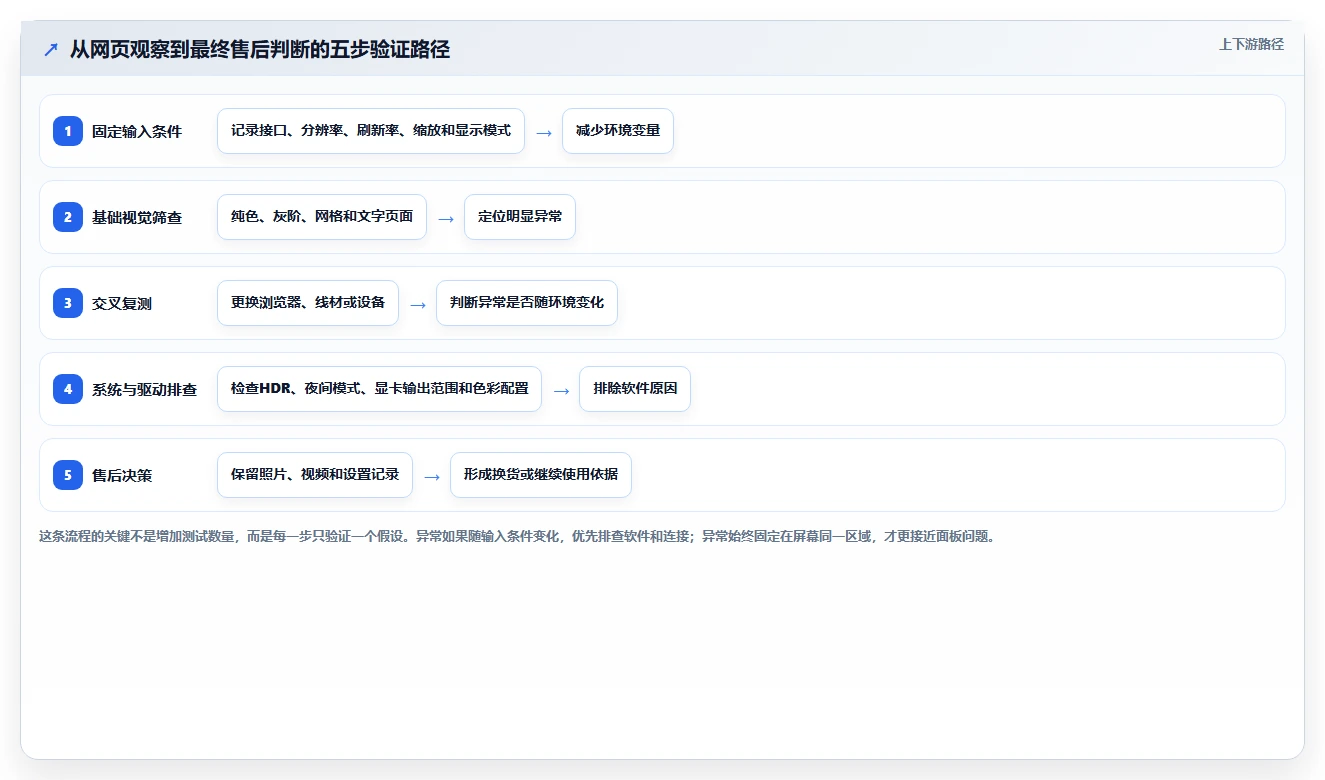Viewport: 1325px width, 780px height.
Task: Click the title 从网页观察到最终售后判断的五步验证路径
Action: pos(260,50)
